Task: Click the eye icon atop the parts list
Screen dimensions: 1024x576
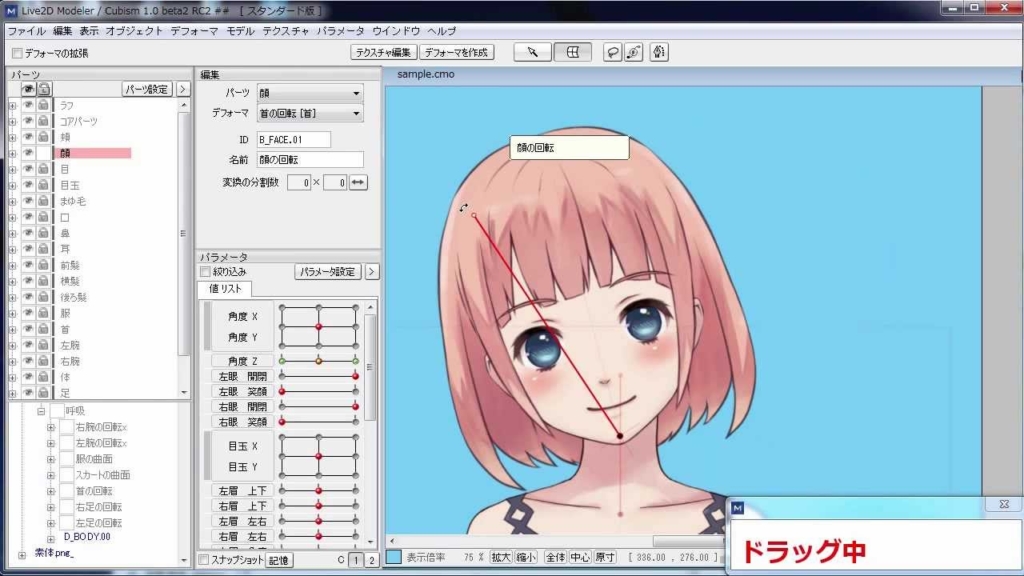Action: click(27, 88)
